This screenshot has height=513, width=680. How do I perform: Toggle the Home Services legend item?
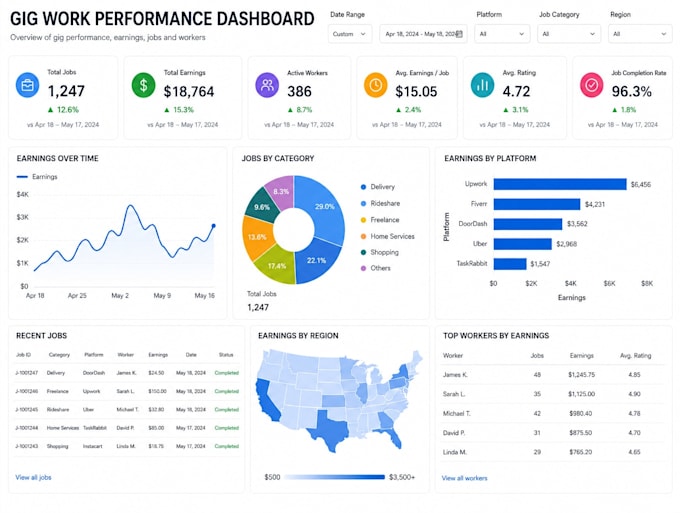(388, 236)
